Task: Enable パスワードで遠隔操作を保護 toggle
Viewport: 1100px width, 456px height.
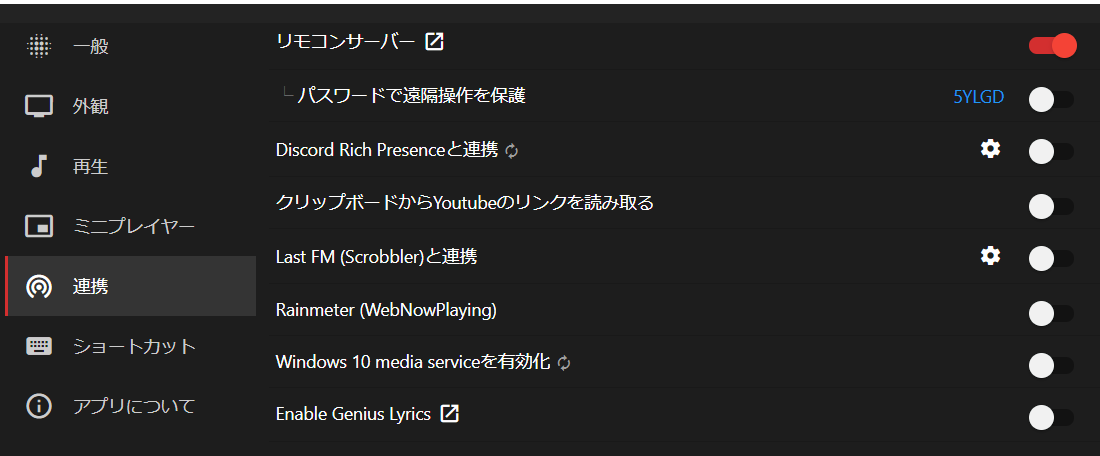Action: pyautogui.click(x=1051, y=98)
